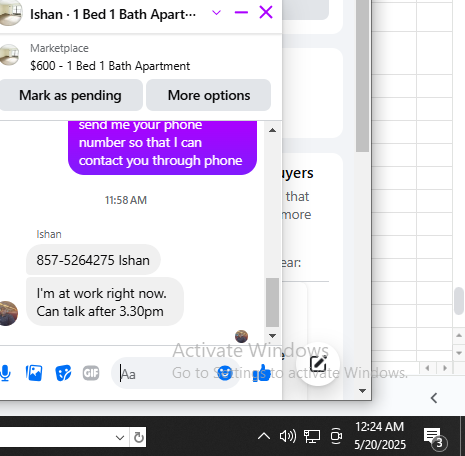Open network status tray icon
The image size is (465, 456).
(312, 436)
